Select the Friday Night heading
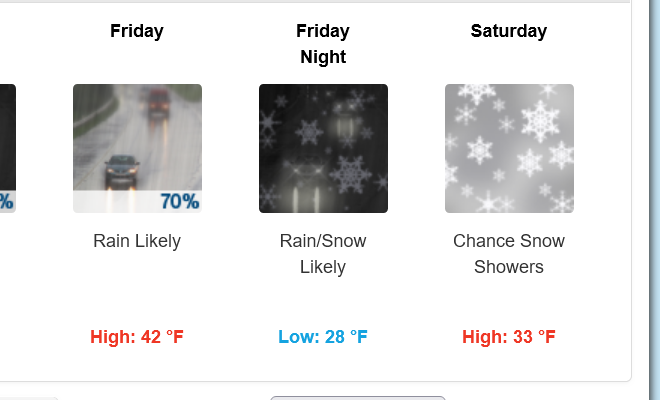The width and height of the screenshot is (660, 400). [323, 44]
